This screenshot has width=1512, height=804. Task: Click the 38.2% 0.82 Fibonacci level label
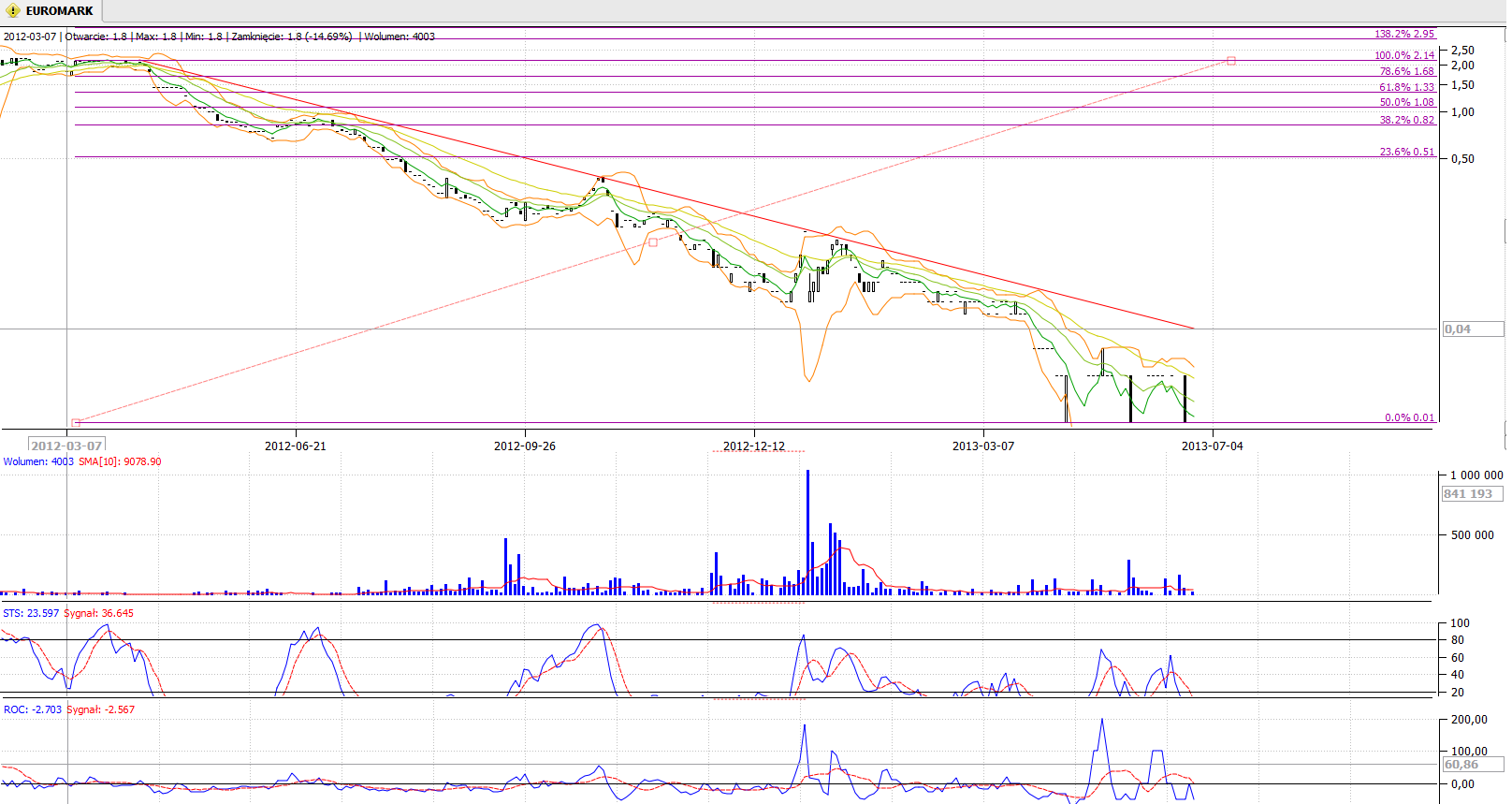point(1406,120)
